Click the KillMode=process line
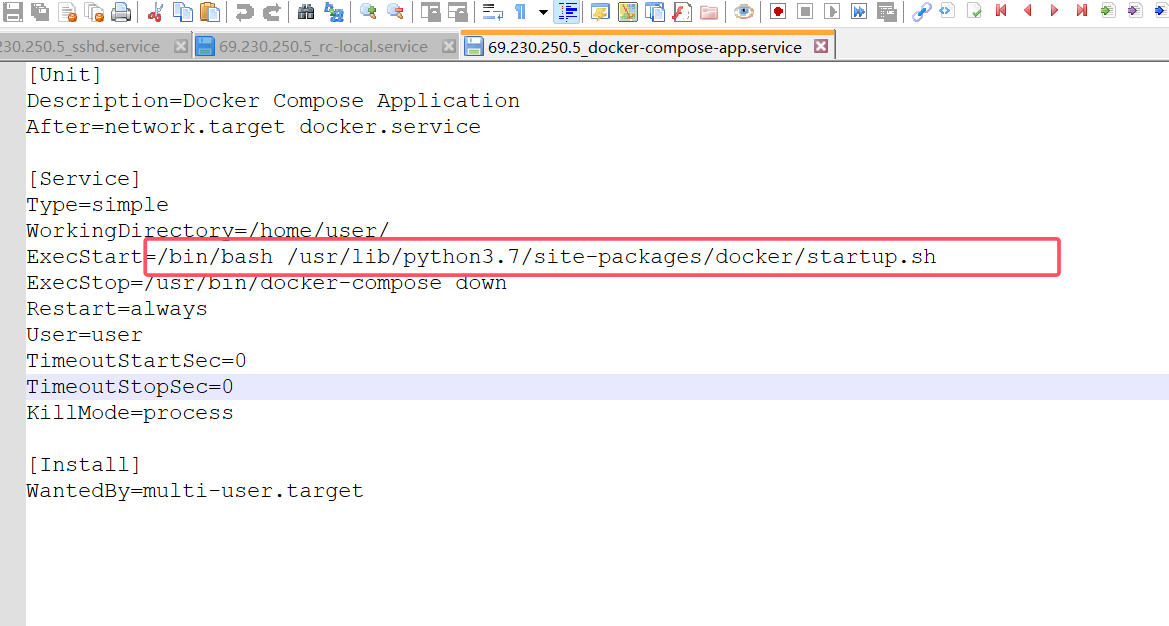This screenshot has height=626, width=1169. click(x=130, y=413)
